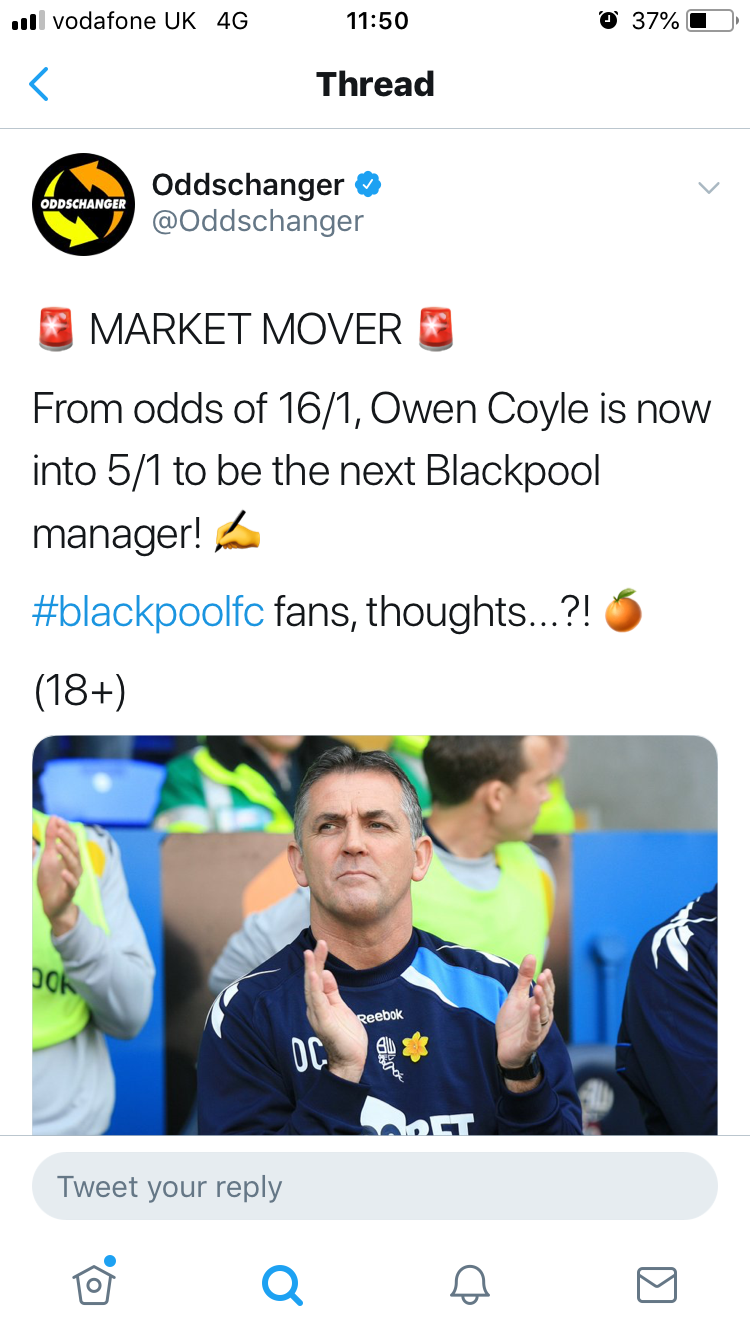
Task: Open the Oddschanger profile avatar
Action: (x=83, y=204)
